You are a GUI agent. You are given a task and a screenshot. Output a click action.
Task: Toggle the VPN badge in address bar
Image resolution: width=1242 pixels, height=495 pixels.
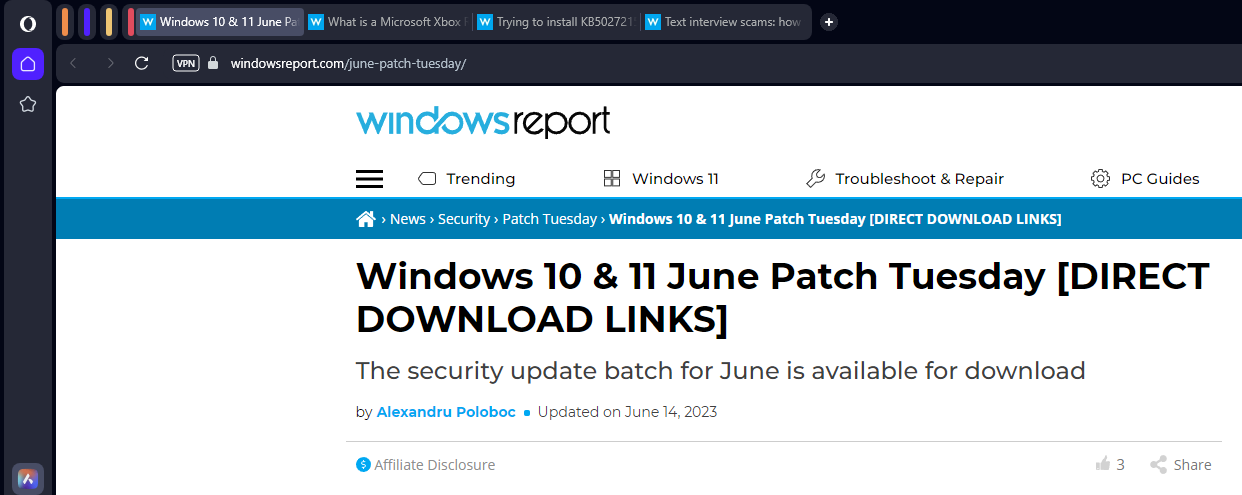[186, 63]
